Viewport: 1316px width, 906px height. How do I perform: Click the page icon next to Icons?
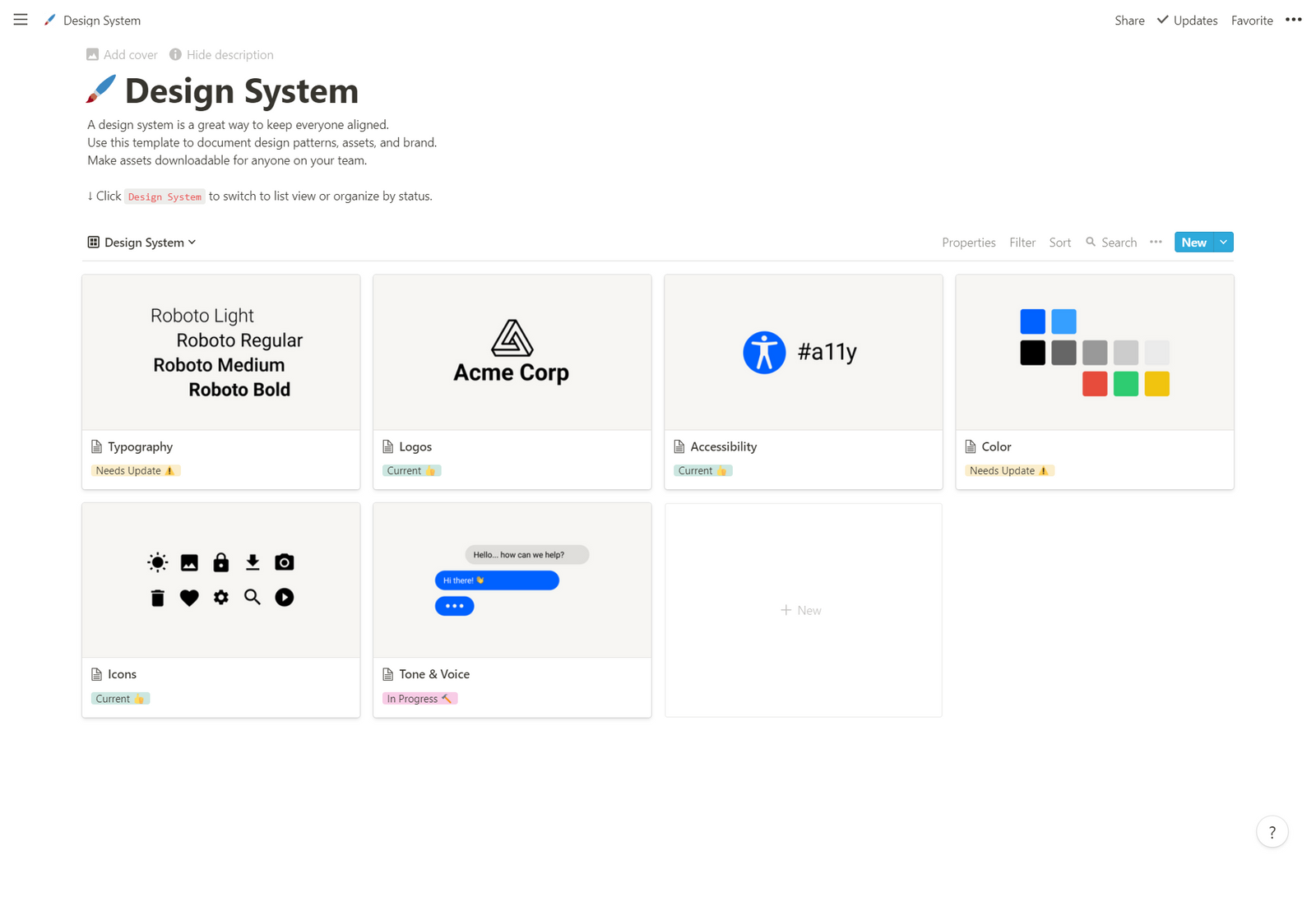click(96, 674)
